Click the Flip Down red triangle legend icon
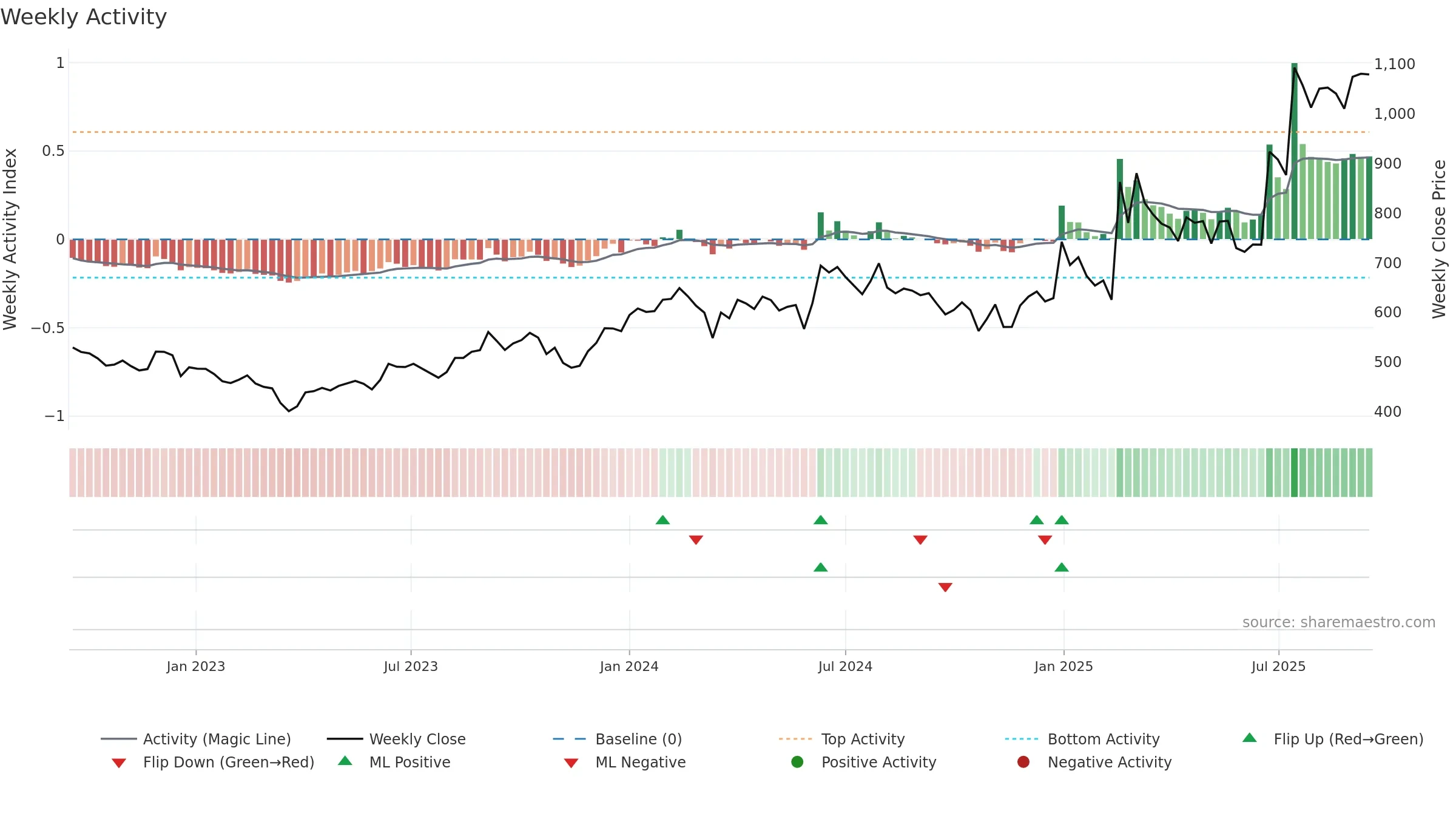1456x819 pixels. 119,763
